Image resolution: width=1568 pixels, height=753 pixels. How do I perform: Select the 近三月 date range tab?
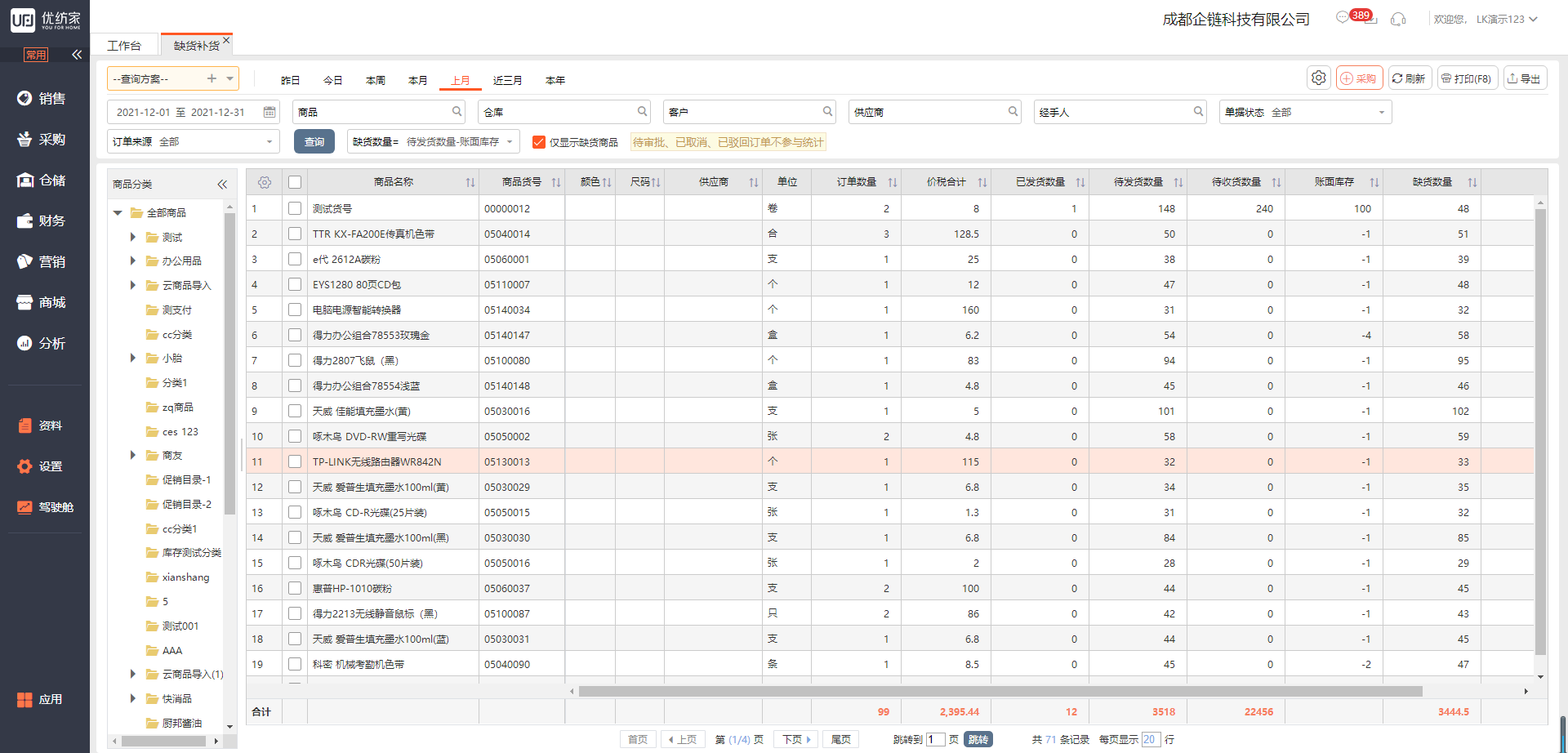coord(507,80)
